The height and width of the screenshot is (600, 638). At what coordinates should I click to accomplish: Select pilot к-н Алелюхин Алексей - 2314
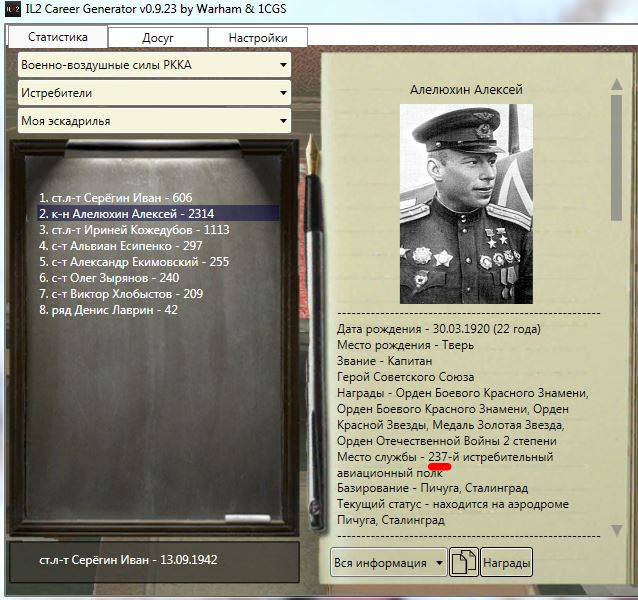158,214
